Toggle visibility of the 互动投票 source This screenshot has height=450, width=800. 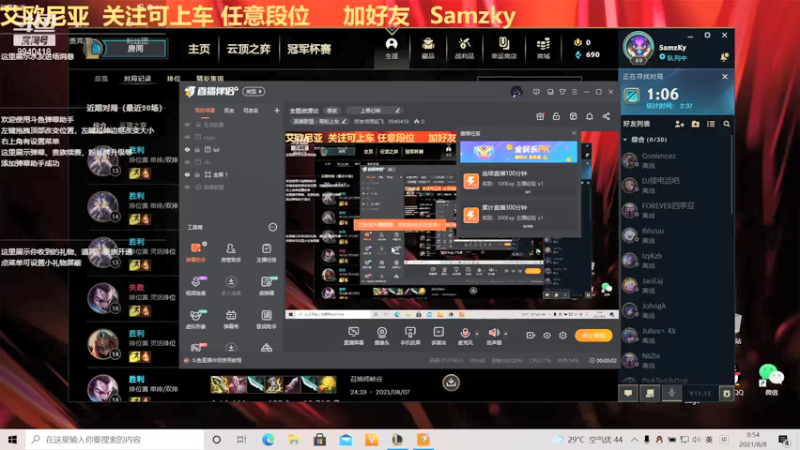coord(187,124)
